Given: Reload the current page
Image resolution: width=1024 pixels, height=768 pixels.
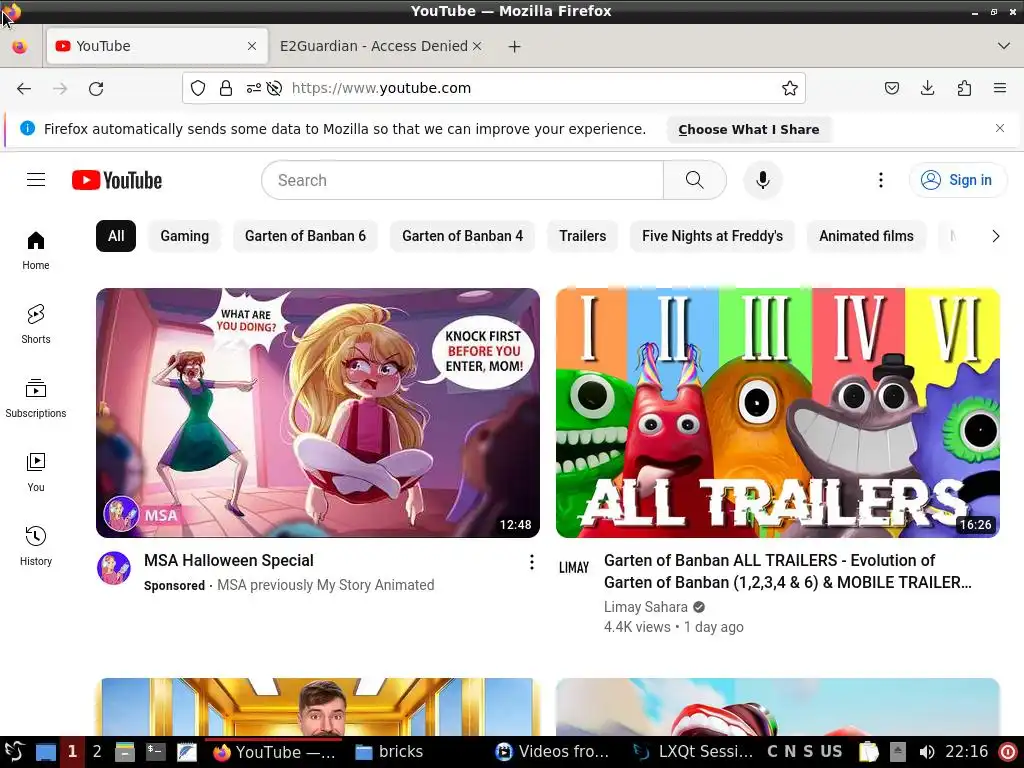Looking at the screenshot, I should coord(96,88).
